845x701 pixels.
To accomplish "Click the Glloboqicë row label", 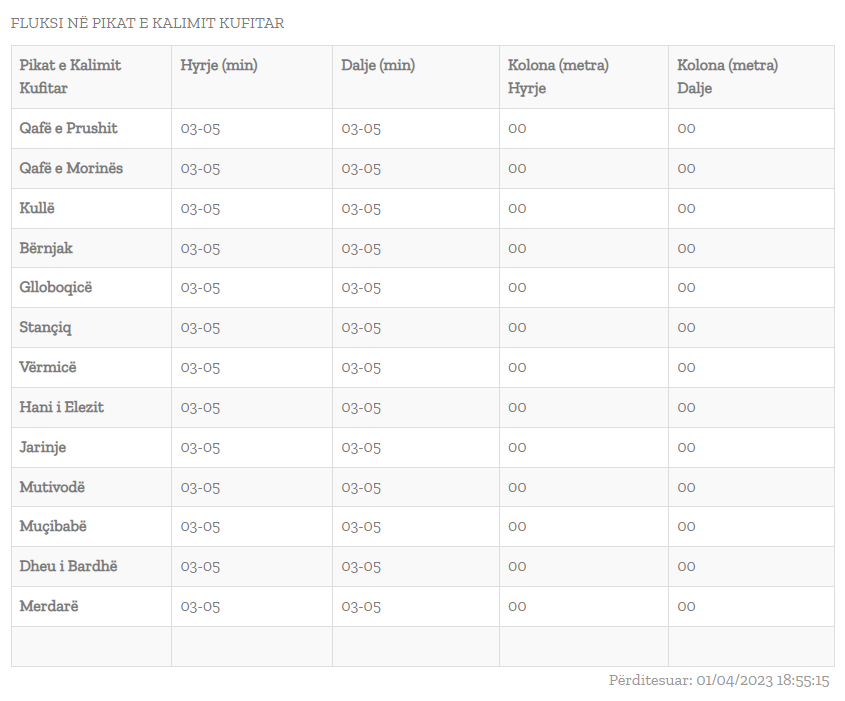I will coord(56,287).
